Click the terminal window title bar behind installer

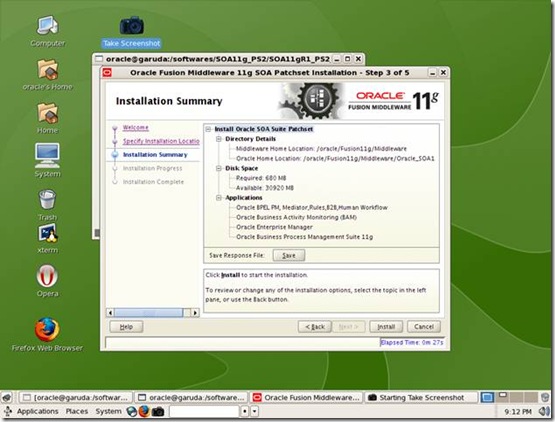tap(229, 59)
